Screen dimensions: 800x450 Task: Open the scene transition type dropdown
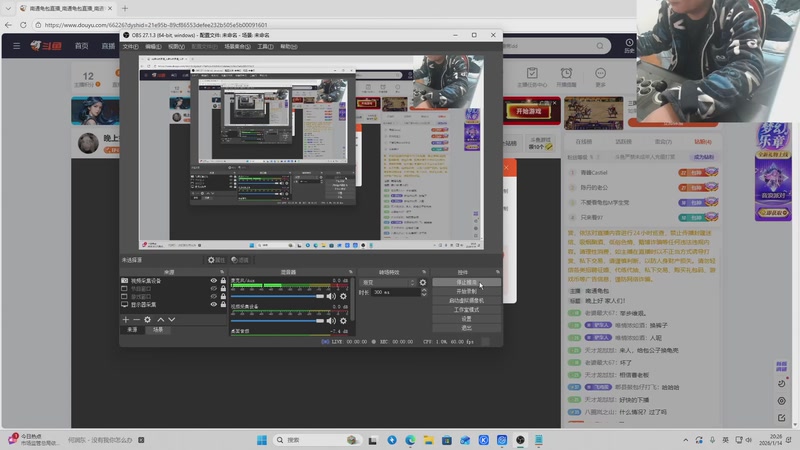point(388,282)
